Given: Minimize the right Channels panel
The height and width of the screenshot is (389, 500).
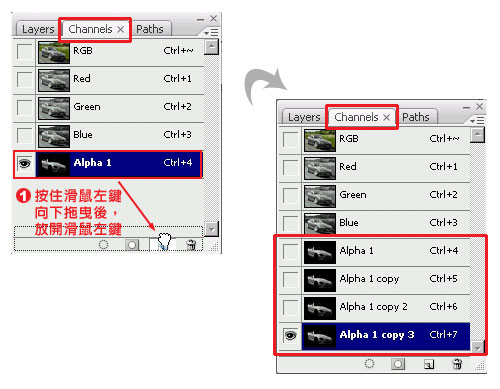Looking at the screenshot, I should coord(466,108).
